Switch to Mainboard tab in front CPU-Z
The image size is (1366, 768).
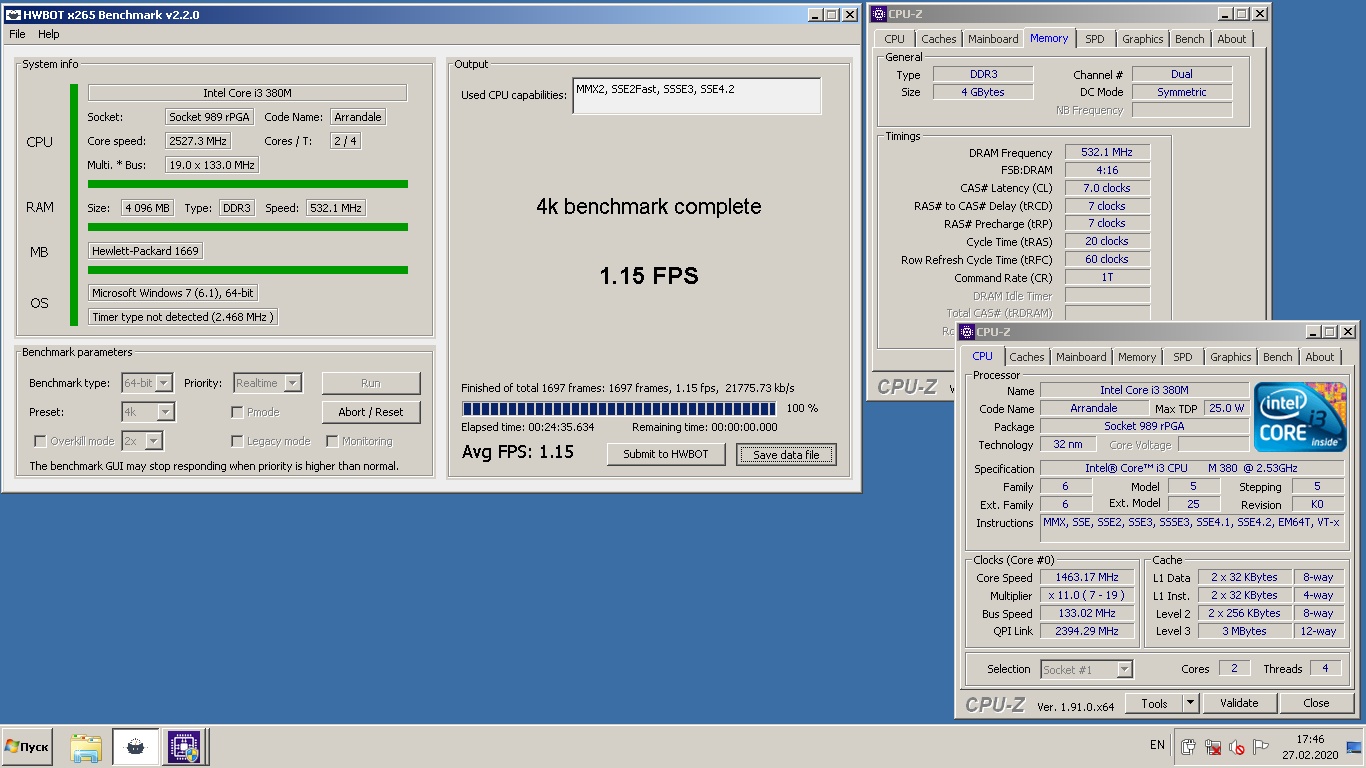click(1081, 357)
